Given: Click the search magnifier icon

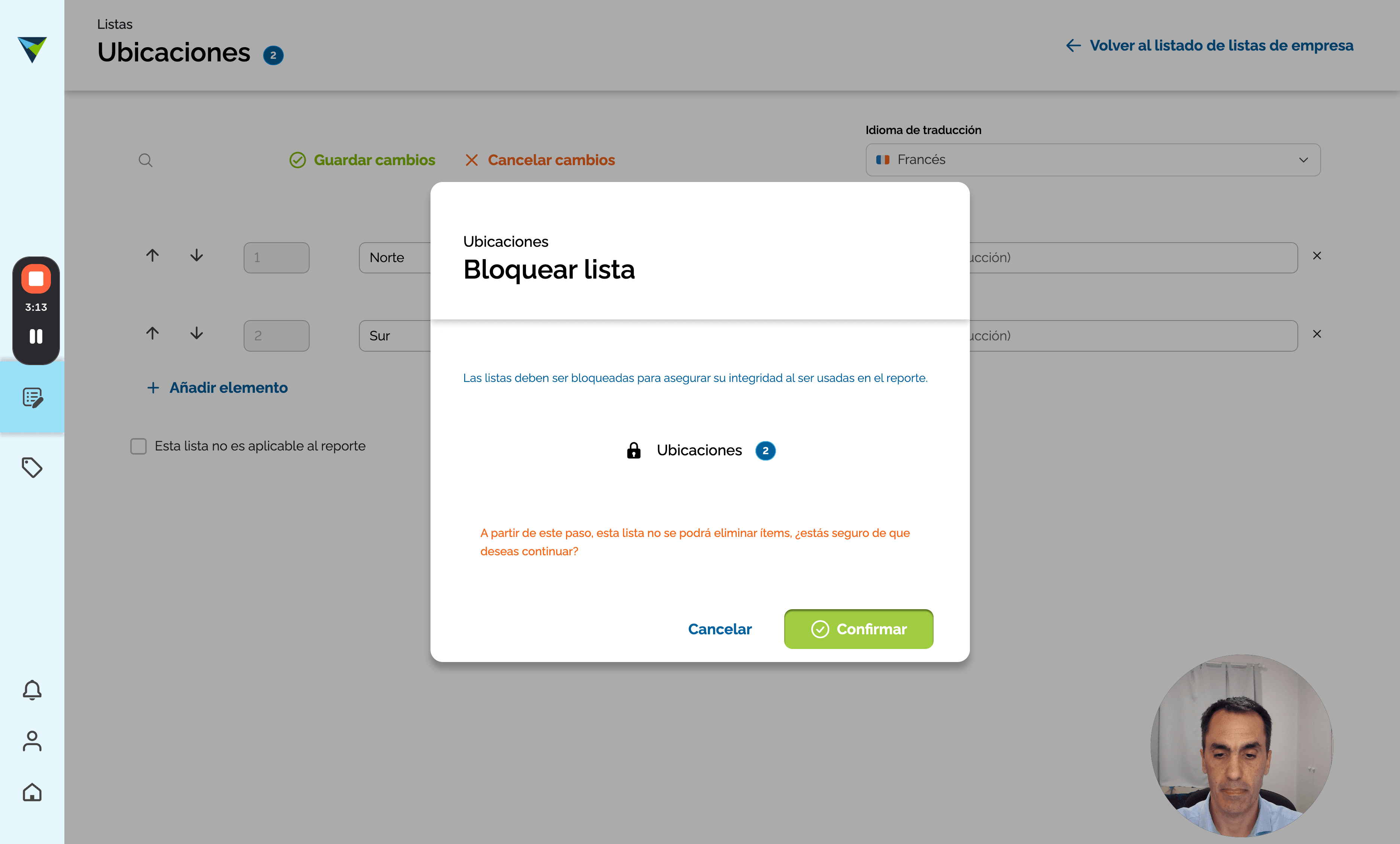Looking at the screenshot, I should [146, 160].
